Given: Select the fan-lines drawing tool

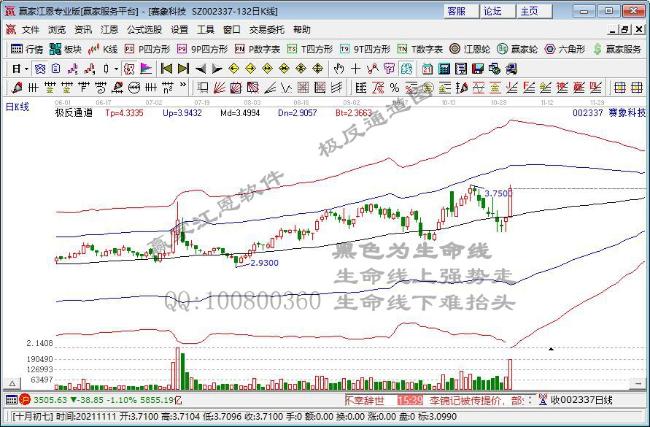Looking at the screenshot, I should pos(219,87).
